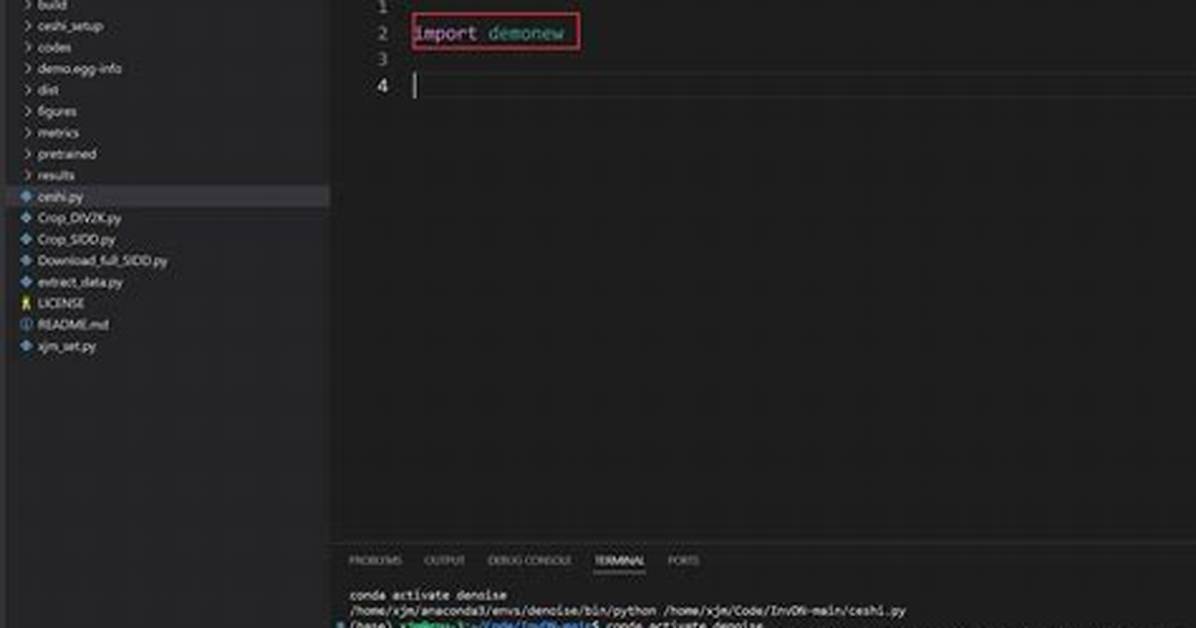The height and width of the screenshot is (628, 1196).
Task: Expand the figures folder chevron
Action: 28,111
